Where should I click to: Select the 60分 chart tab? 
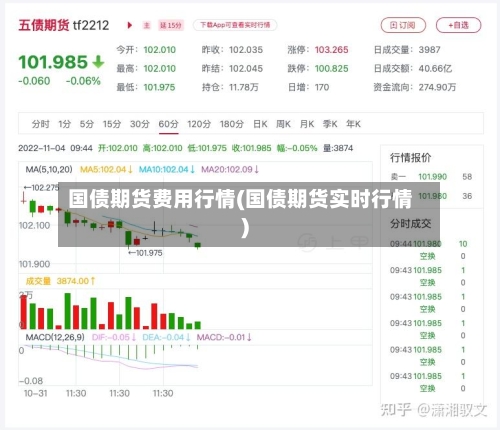[168, 124]
